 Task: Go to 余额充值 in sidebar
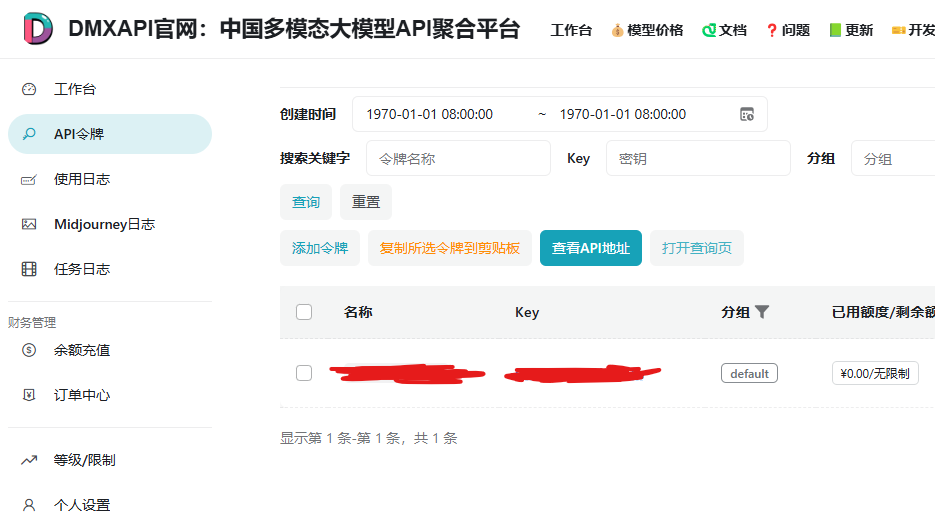click(x=110, y=350)
